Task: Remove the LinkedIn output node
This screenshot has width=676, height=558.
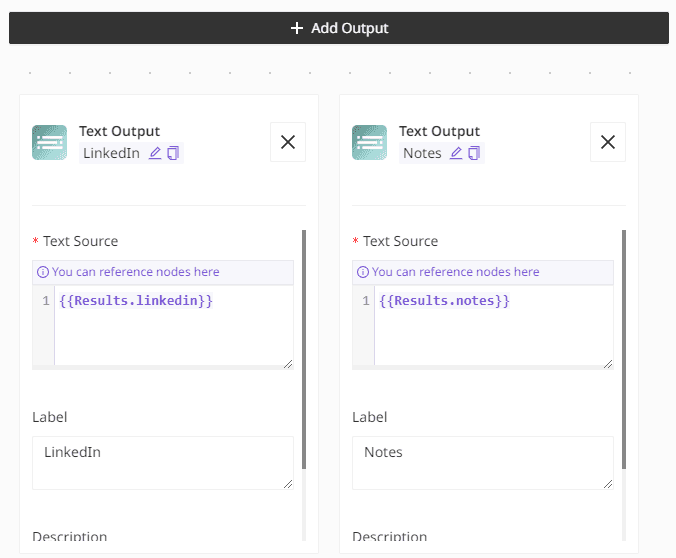Action: tap(288, 142)
